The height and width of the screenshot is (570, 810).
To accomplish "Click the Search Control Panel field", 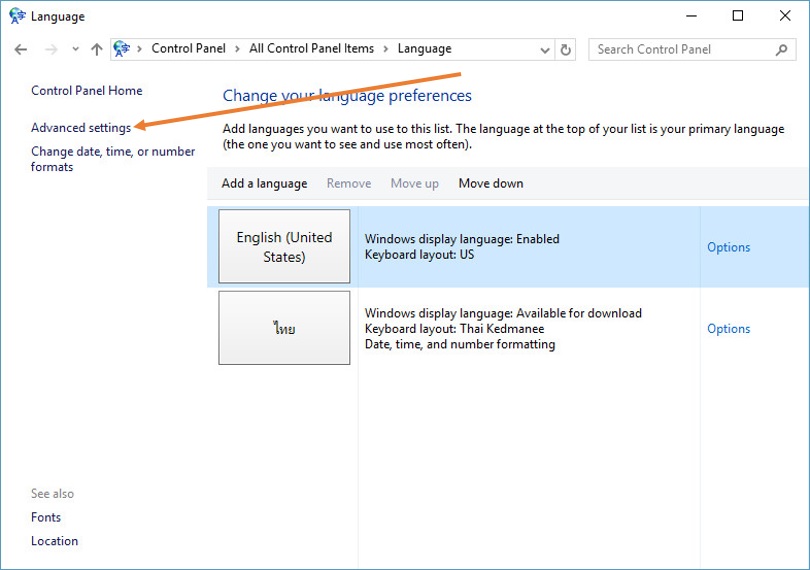I will [x=682, y=49].
